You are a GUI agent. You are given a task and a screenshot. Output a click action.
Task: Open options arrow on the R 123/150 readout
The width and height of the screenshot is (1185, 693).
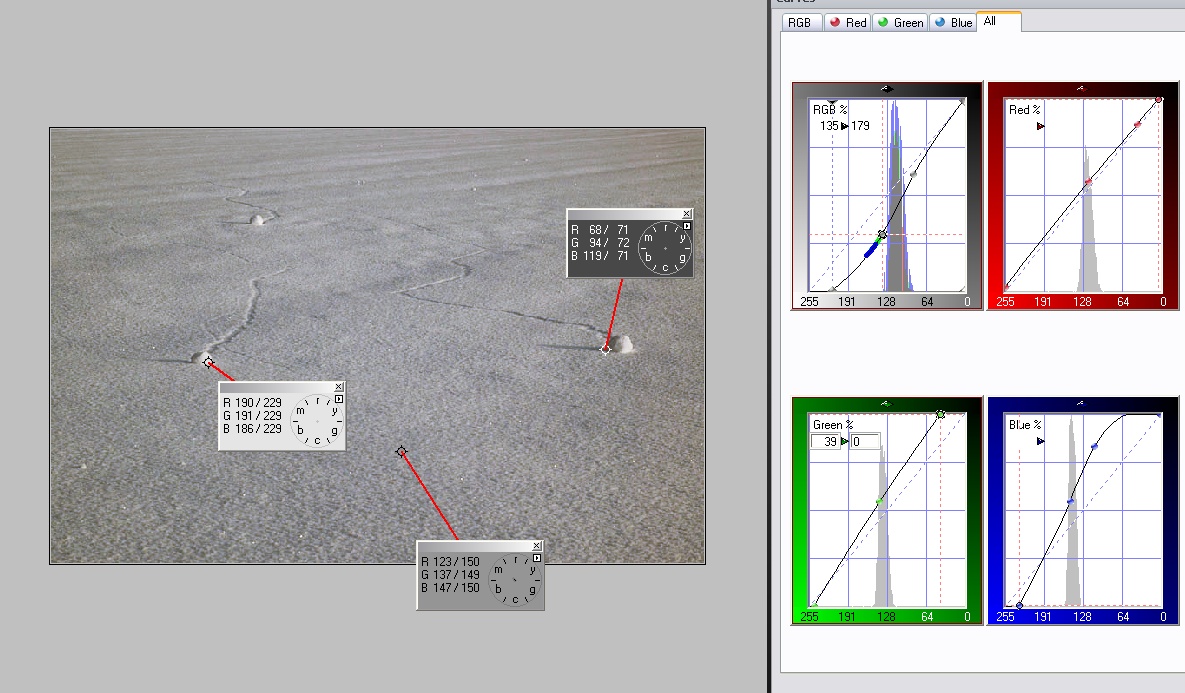click(x=537, y=558)
